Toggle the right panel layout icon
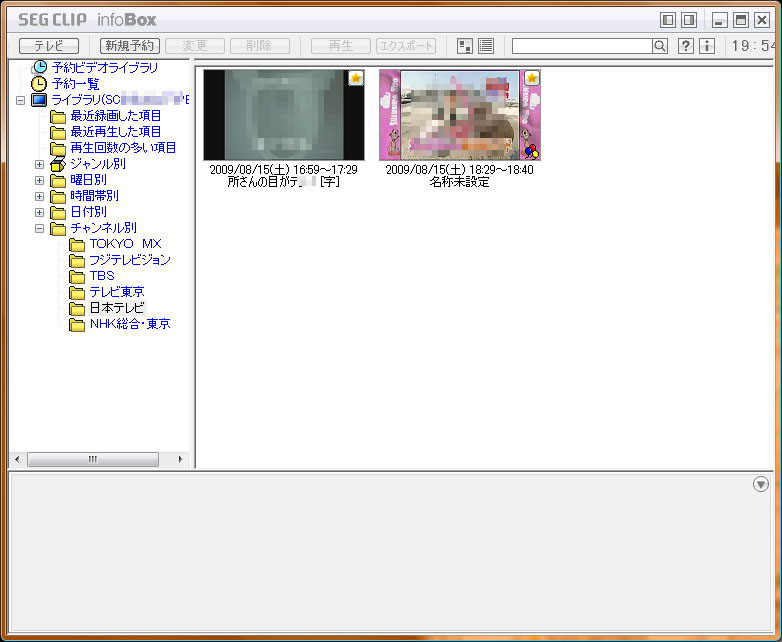This screenshot has height=642, width=782. [x=689, y=20]
